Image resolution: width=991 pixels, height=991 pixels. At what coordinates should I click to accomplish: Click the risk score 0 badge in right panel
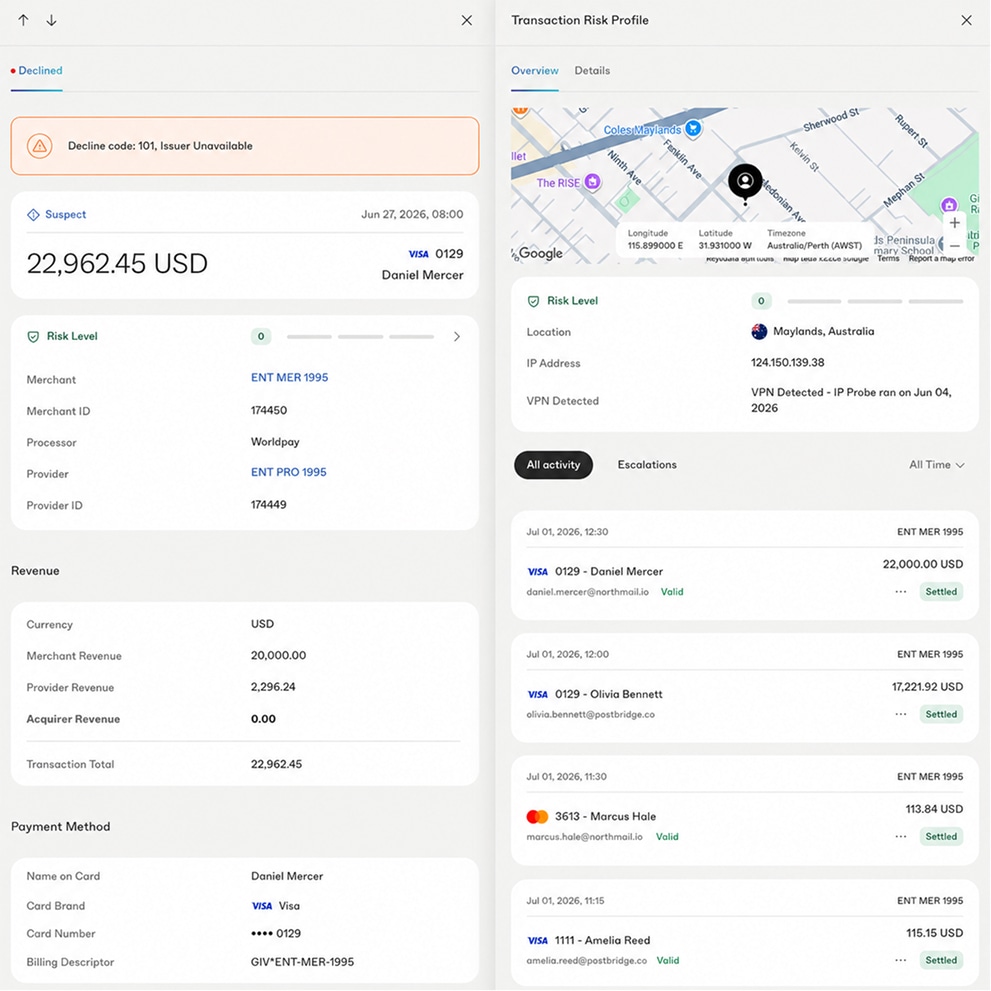click(761, 301)
